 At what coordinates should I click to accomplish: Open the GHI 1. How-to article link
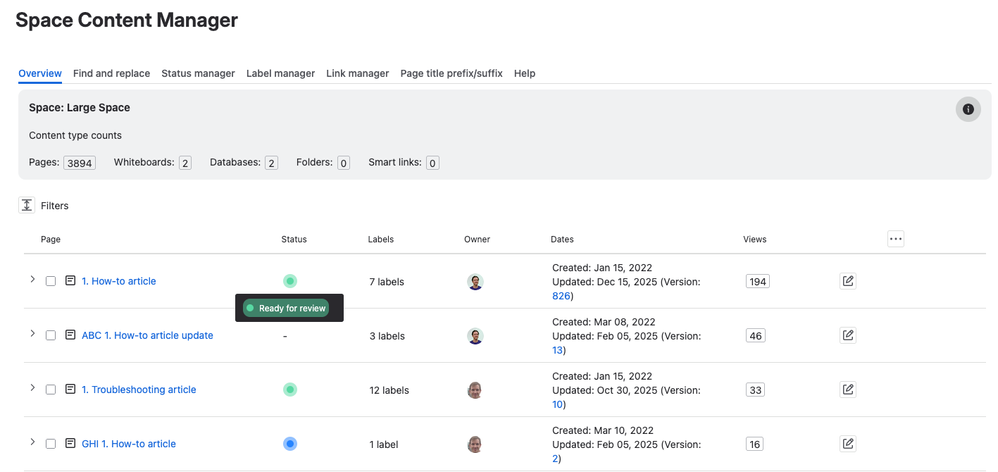point(129,443)
